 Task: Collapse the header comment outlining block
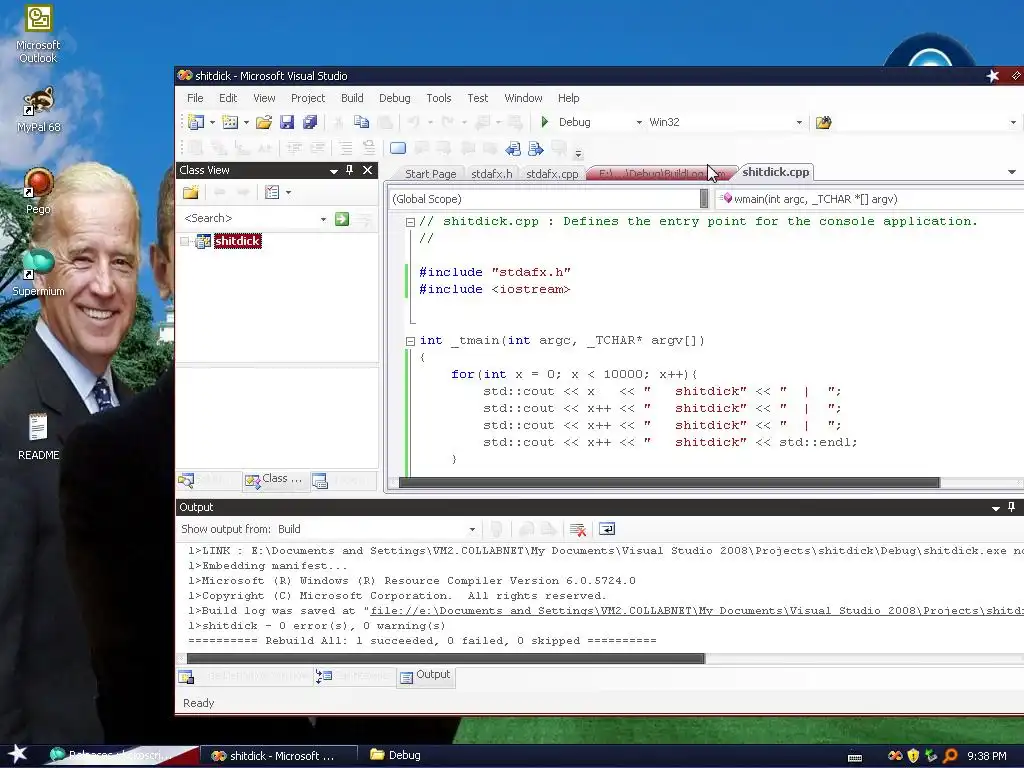[410, 222]
